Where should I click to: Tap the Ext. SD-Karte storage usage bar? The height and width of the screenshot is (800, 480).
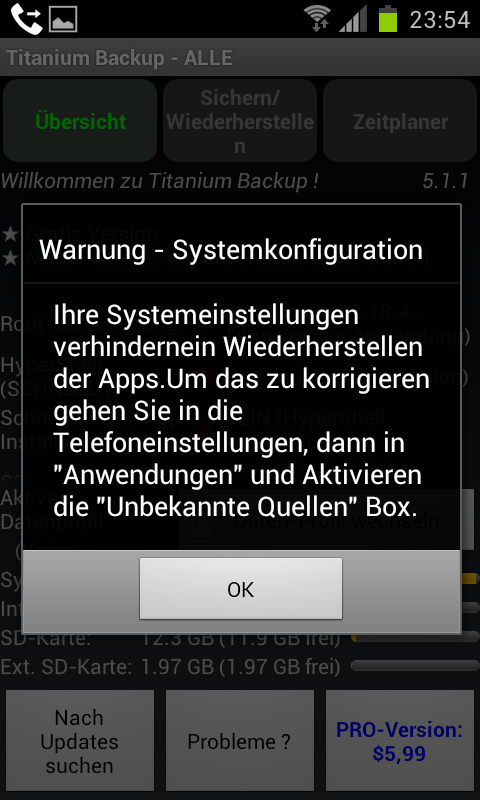point(415,666)
